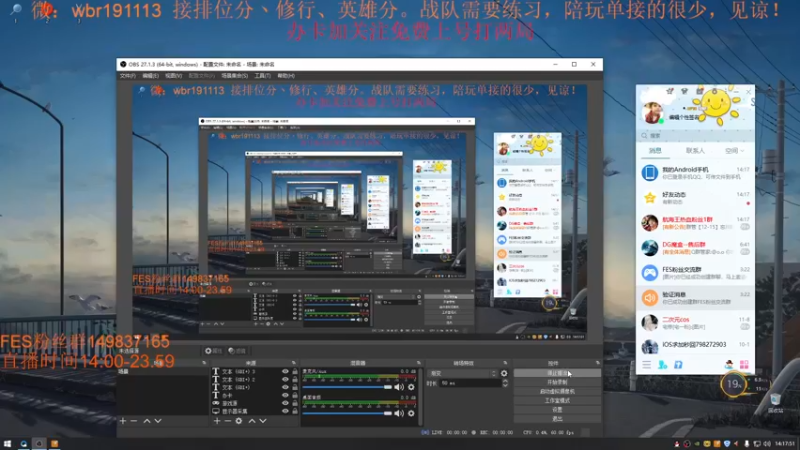
Task: Add a new scene with the scenes plus icon
Action: coord(122,421)
